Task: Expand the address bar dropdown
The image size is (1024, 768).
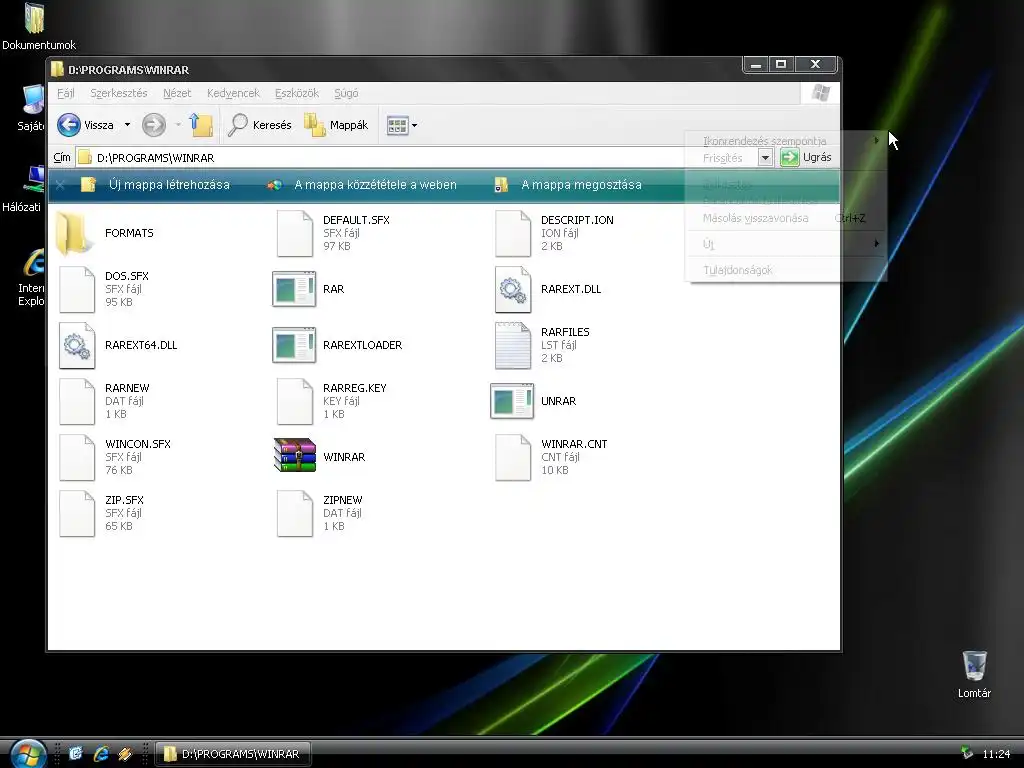Action: pos(765,157)
